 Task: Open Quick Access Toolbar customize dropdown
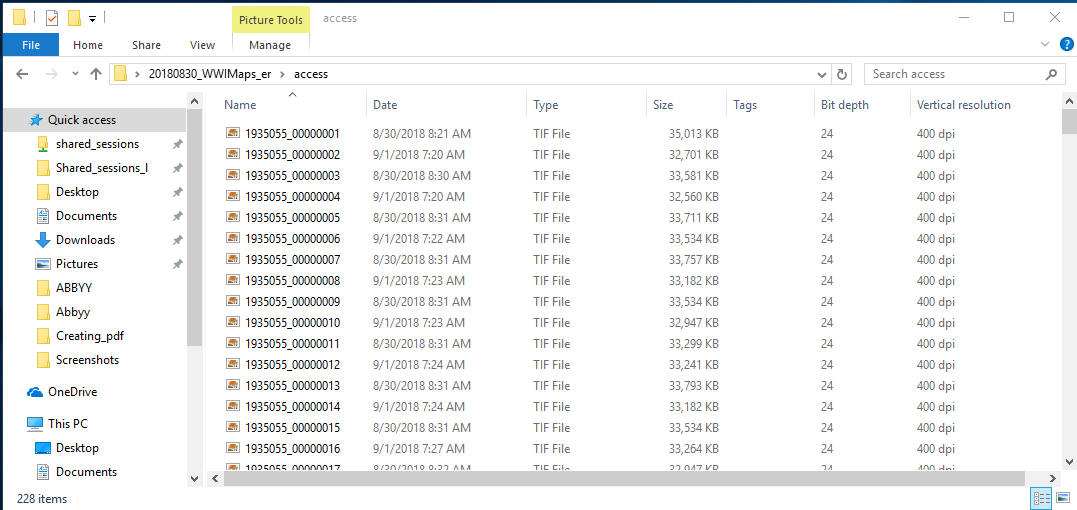click(92, 18)
